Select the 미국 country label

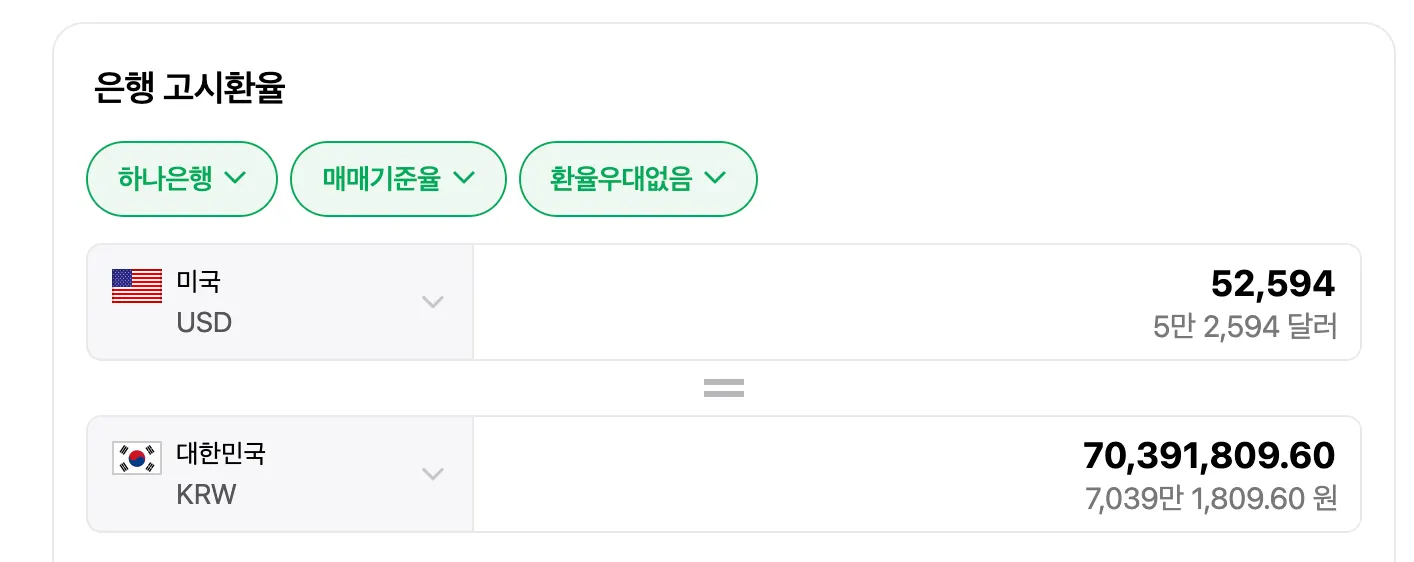coord(198,281)
